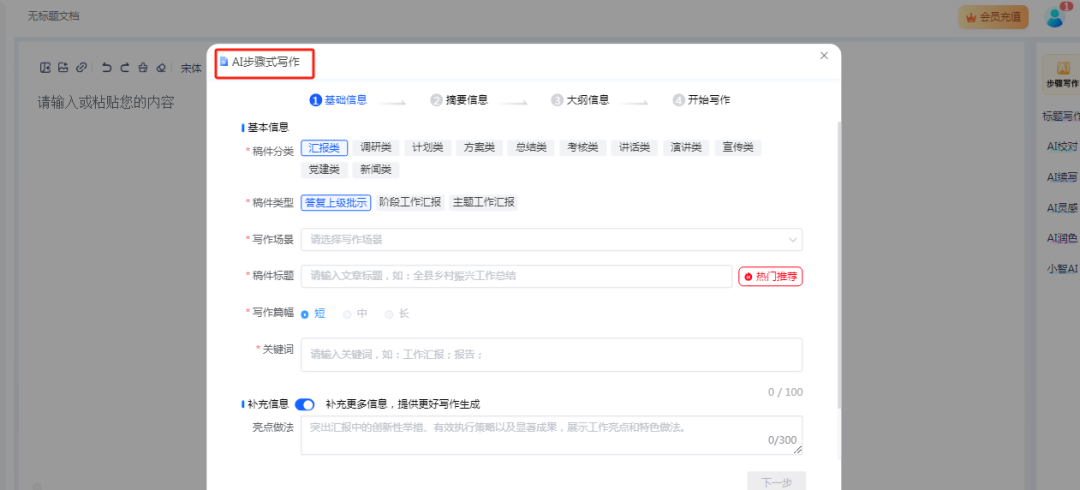Click the eraser clear-format icon
Image resolution: width=1080 pixels, height=490 pixels.
160,68
